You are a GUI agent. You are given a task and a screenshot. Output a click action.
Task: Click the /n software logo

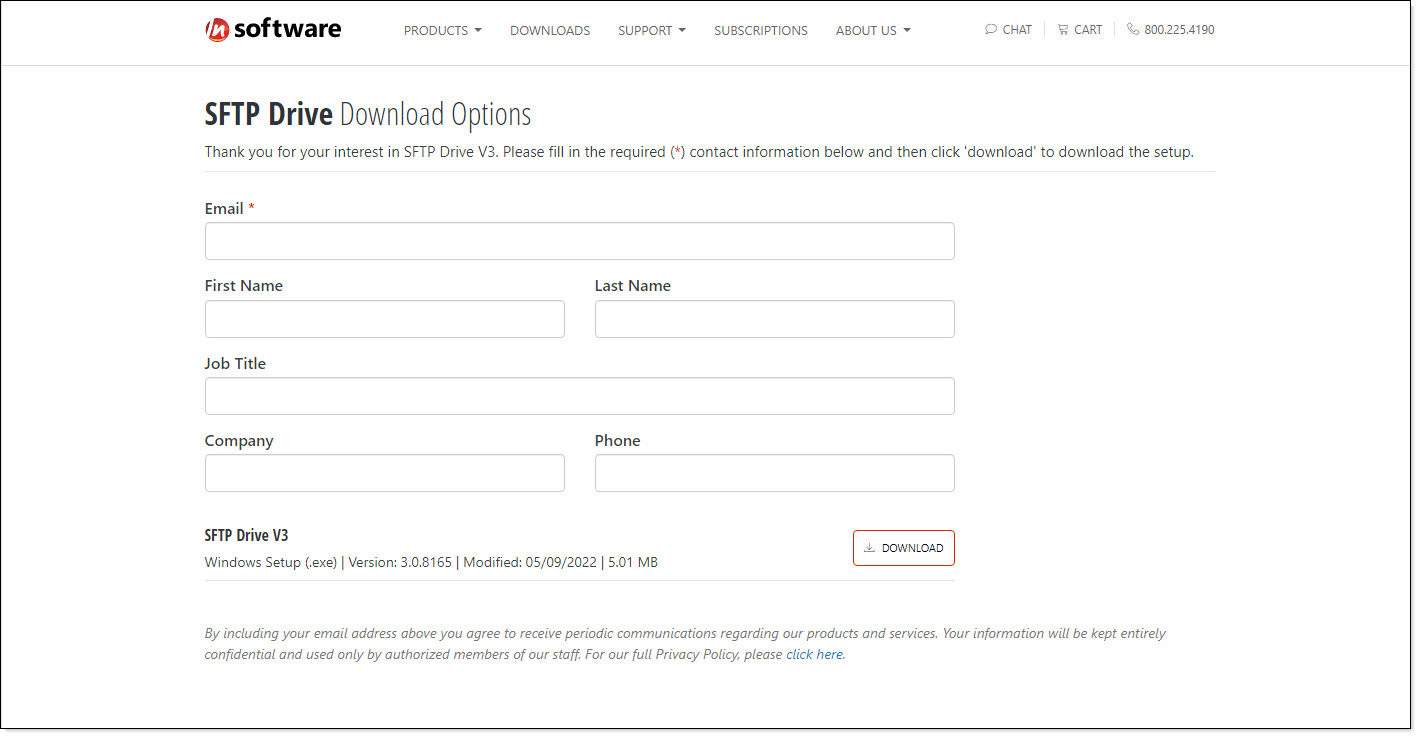tap(273, 29)
